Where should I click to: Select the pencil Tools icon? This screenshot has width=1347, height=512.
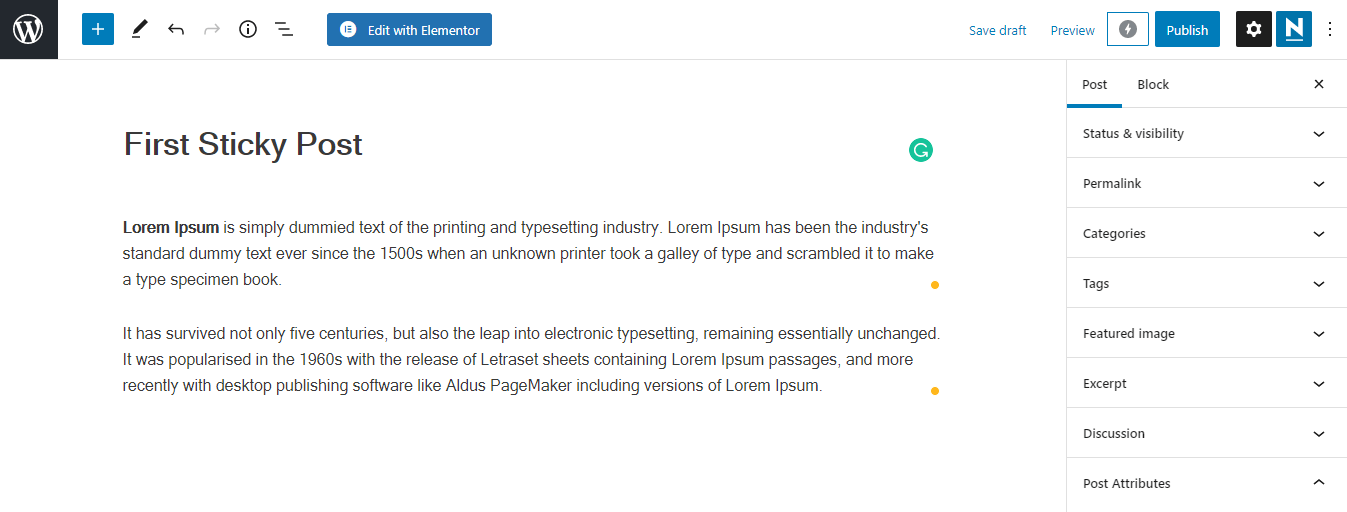click(139, 30)
